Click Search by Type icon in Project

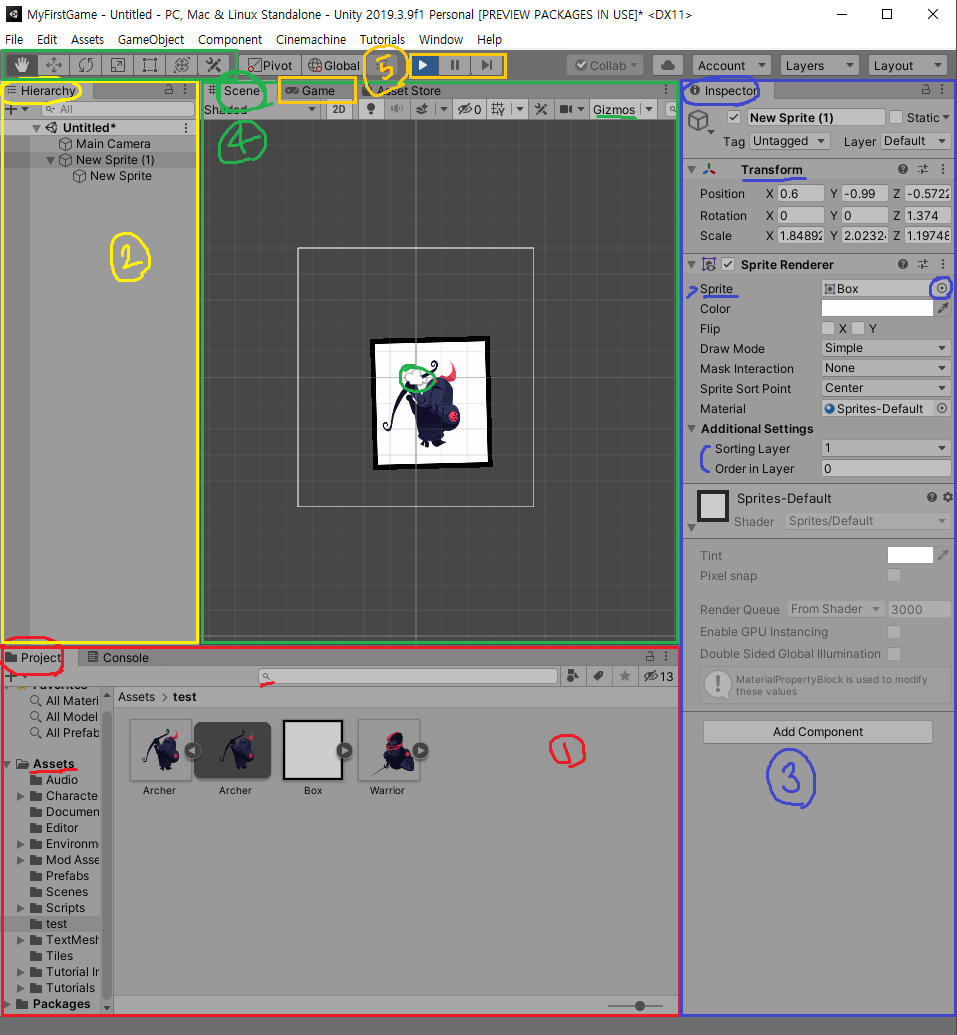(x=573, y=676)
